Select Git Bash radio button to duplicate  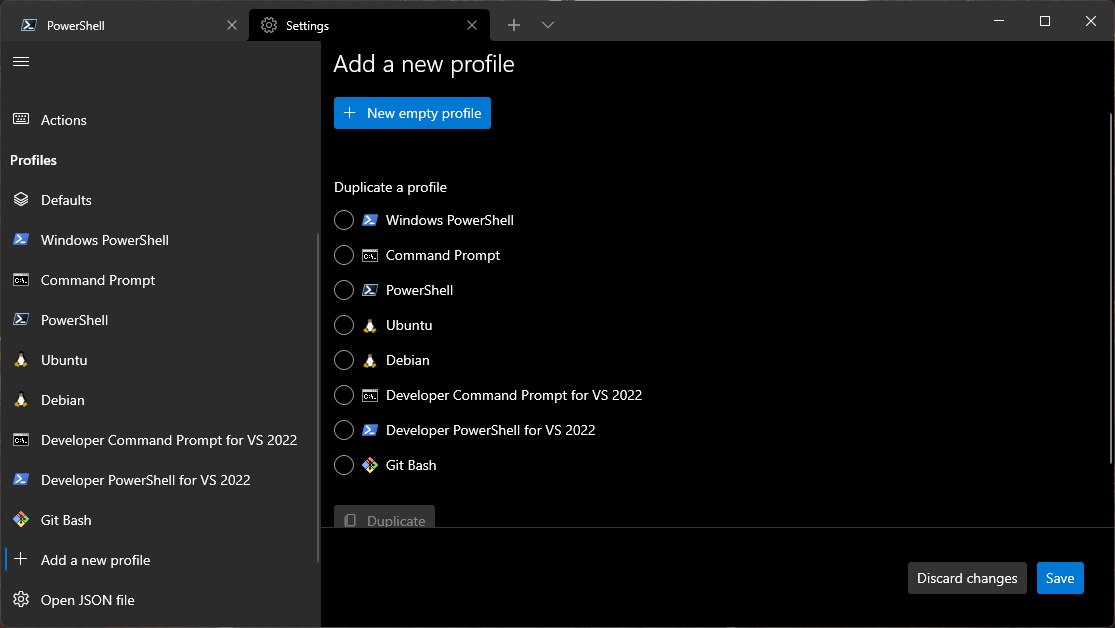pyautogui.click(x=343, y=465)
